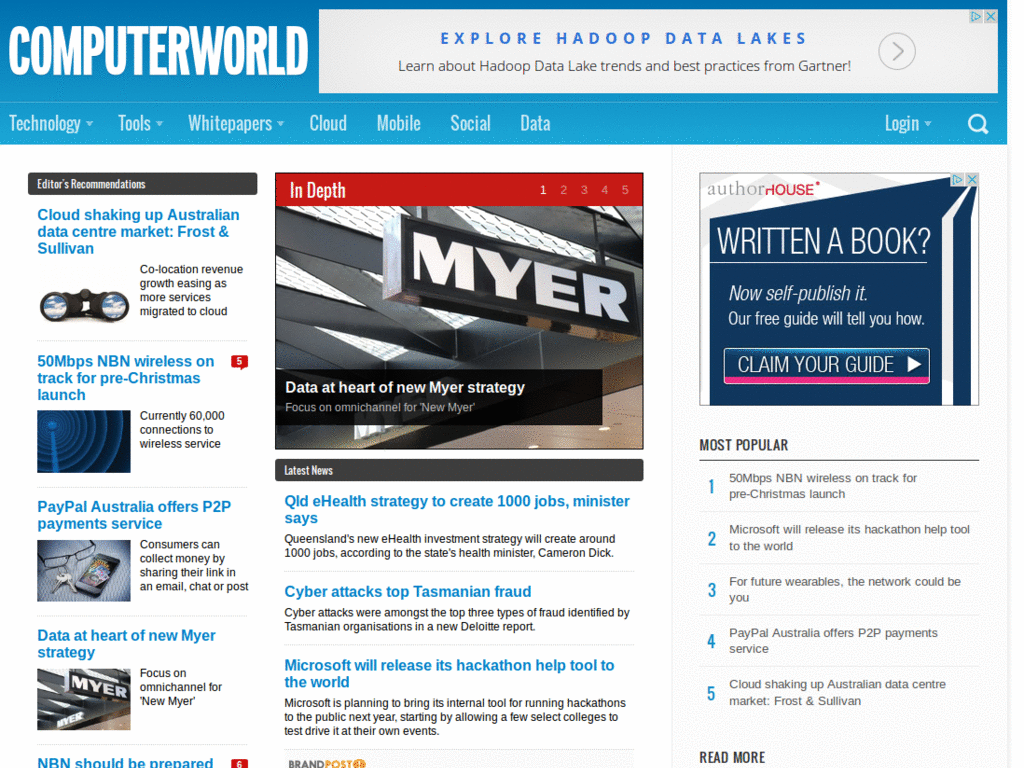Expand the Whitepapers dropdown
This screenshot has height=768, width=1024.
pyautogui.click(x=230, y=123)
